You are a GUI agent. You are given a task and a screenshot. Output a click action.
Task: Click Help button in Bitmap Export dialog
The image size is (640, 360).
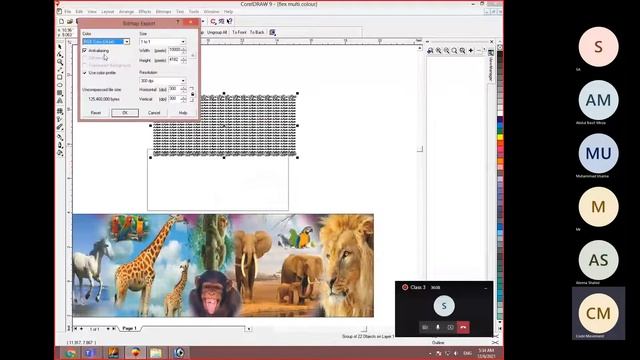click(x=183, y=113)
